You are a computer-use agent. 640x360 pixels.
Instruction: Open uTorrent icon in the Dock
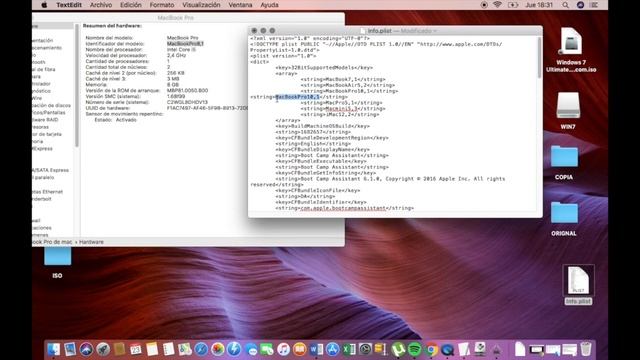[398, 349]
